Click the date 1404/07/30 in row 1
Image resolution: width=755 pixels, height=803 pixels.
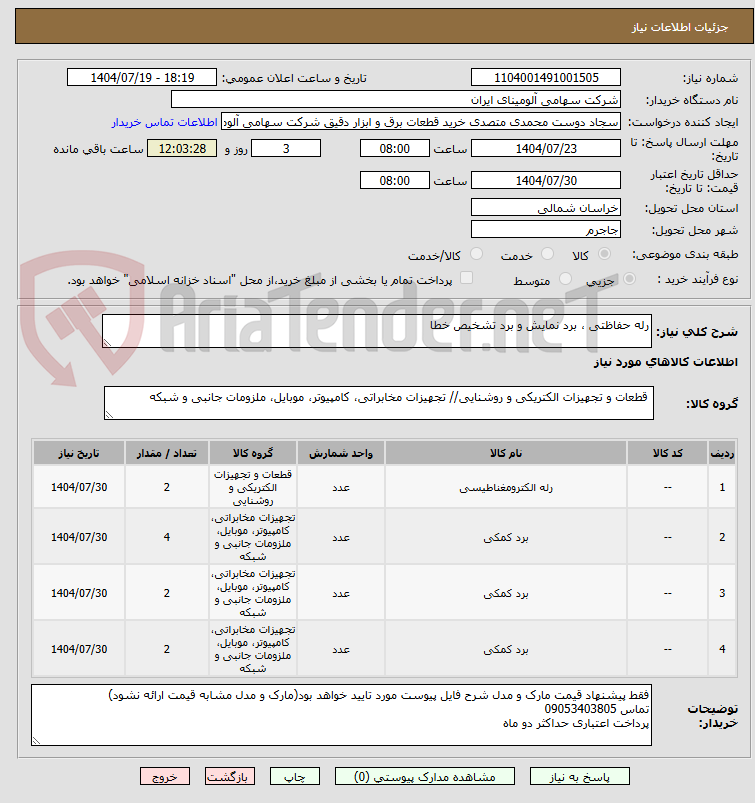point(79,488)
